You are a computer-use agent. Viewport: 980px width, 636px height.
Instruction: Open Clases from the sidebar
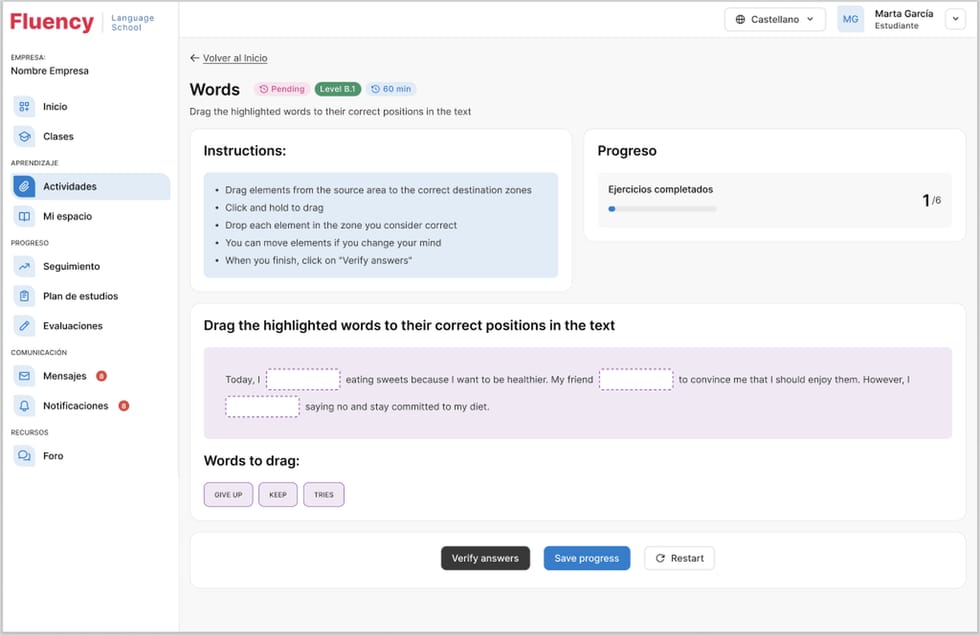(x=90, y=136)
